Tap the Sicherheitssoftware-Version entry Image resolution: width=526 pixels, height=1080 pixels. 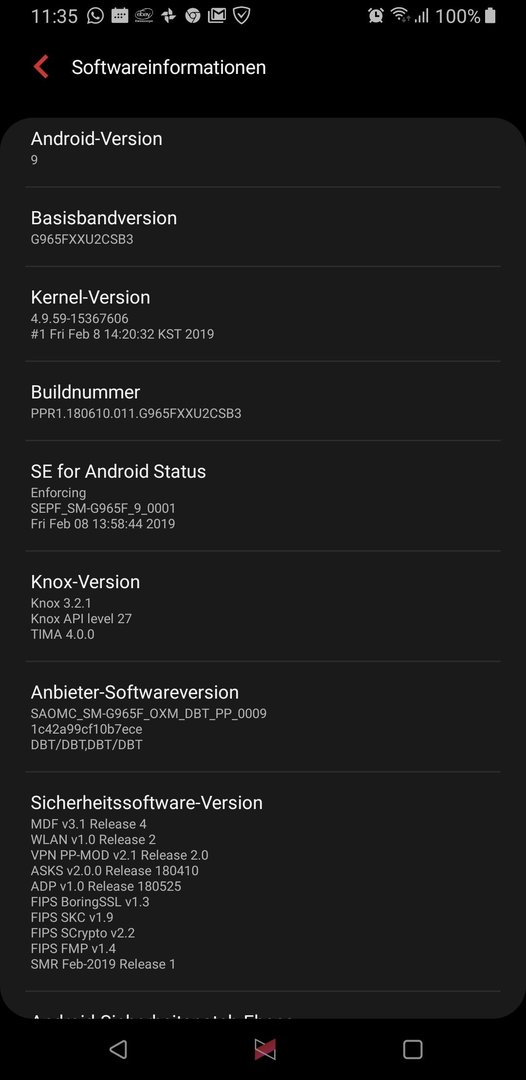263,882
